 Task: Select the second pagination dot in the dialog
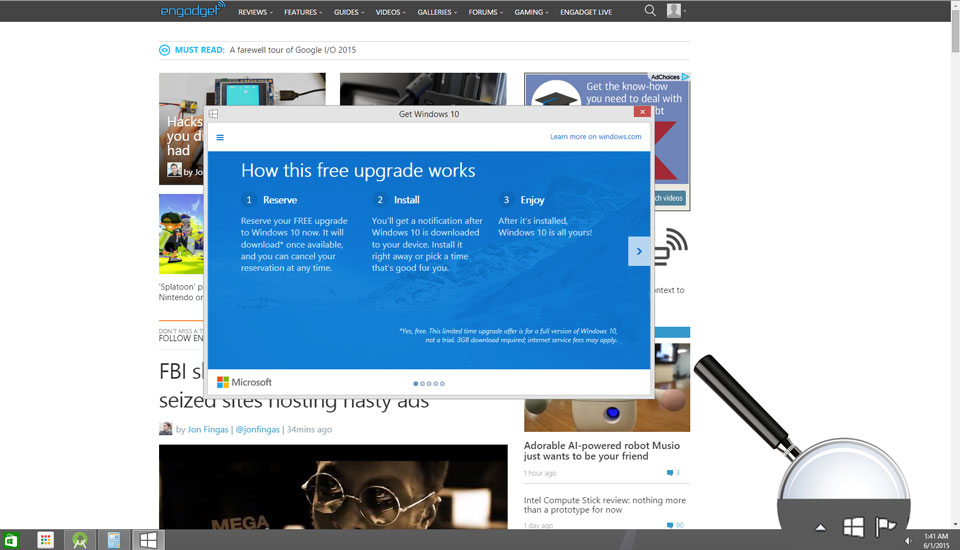(422, 383)
